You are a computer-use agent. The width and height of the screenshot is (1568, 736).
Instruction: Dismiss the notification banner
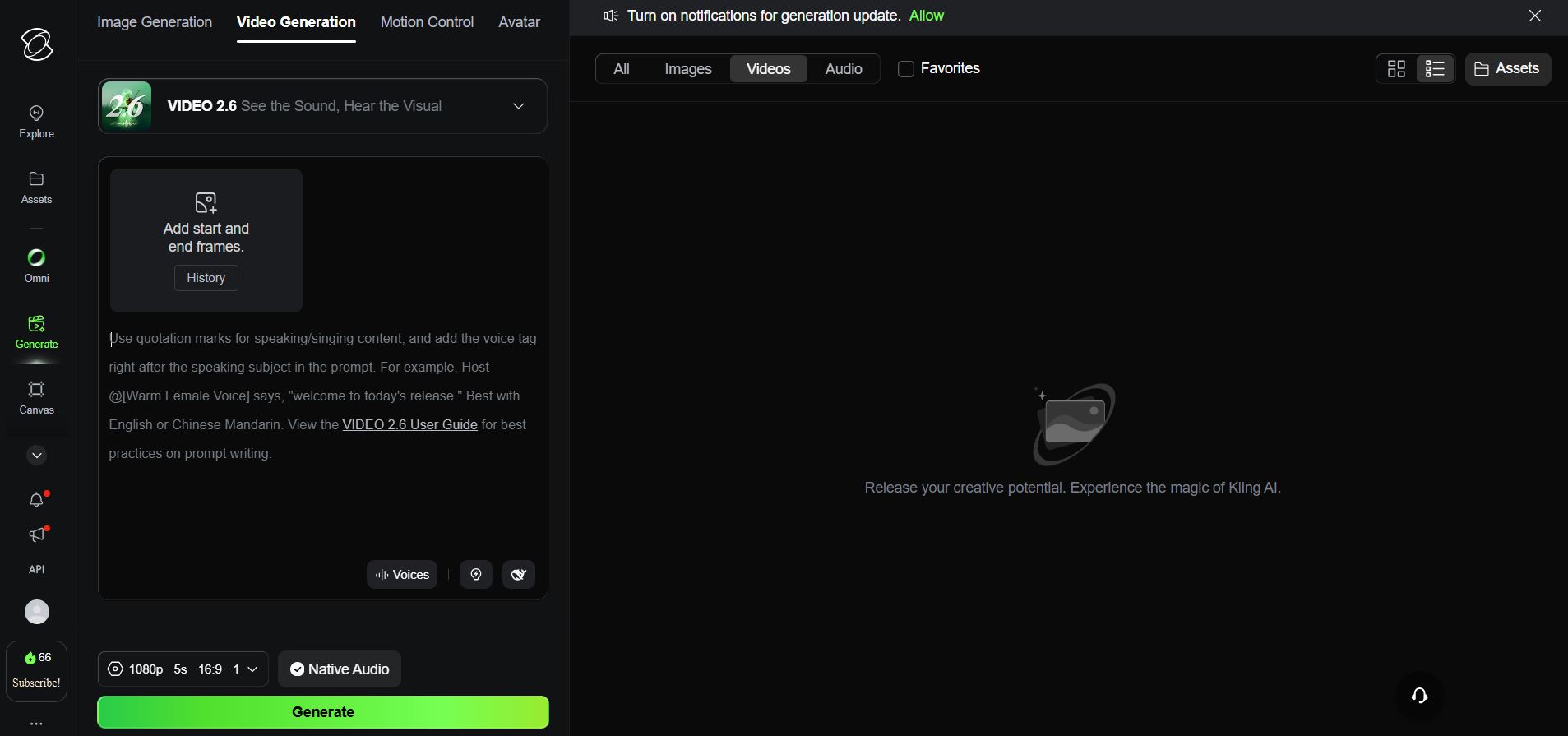coord(1535,16)
